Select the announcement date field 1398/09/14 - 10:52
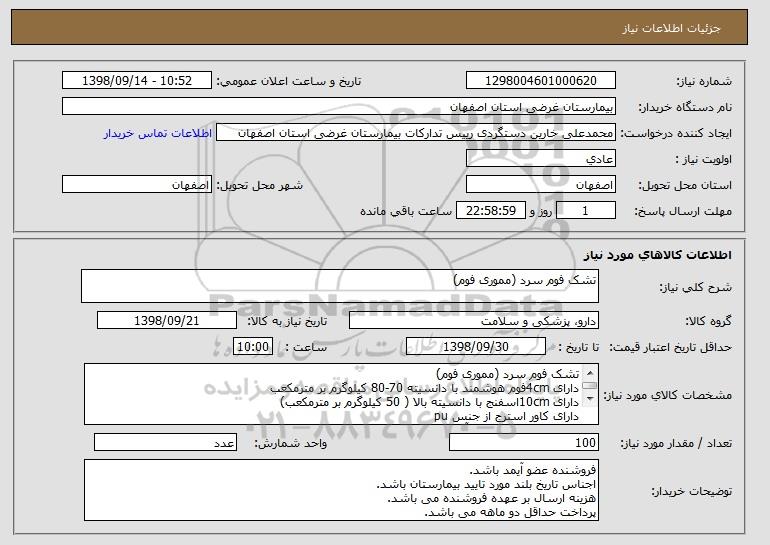 [x=137, y=81]
